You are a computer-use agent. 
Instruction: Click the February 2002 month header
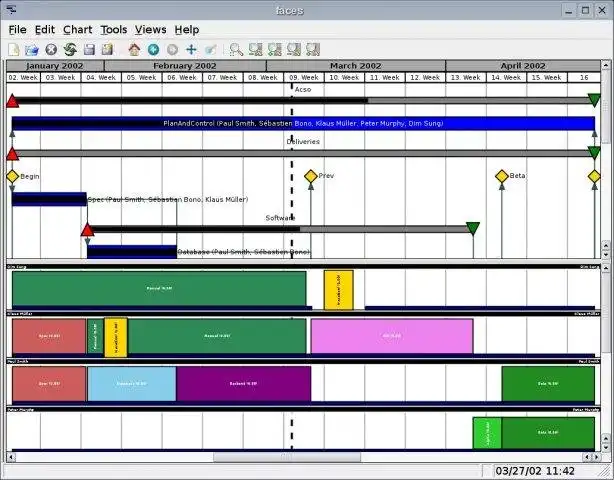185,66
